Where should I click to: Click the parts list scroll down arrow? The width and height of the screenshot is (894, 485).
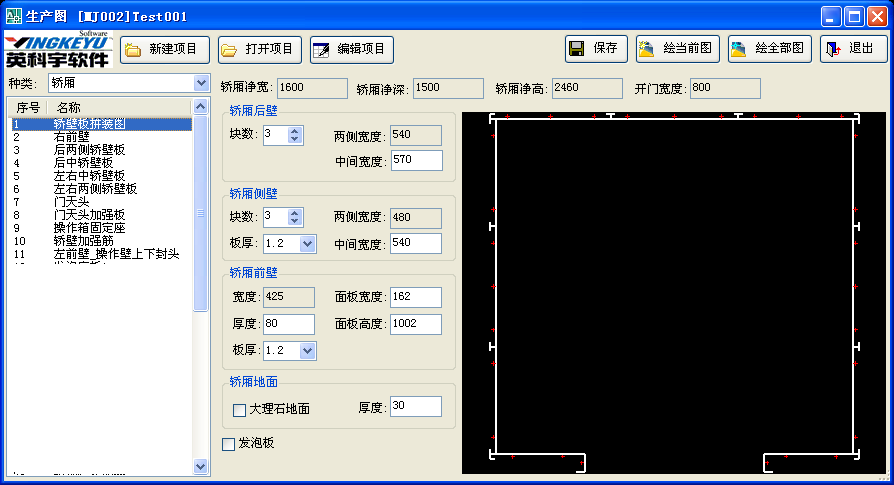point(200,466)
